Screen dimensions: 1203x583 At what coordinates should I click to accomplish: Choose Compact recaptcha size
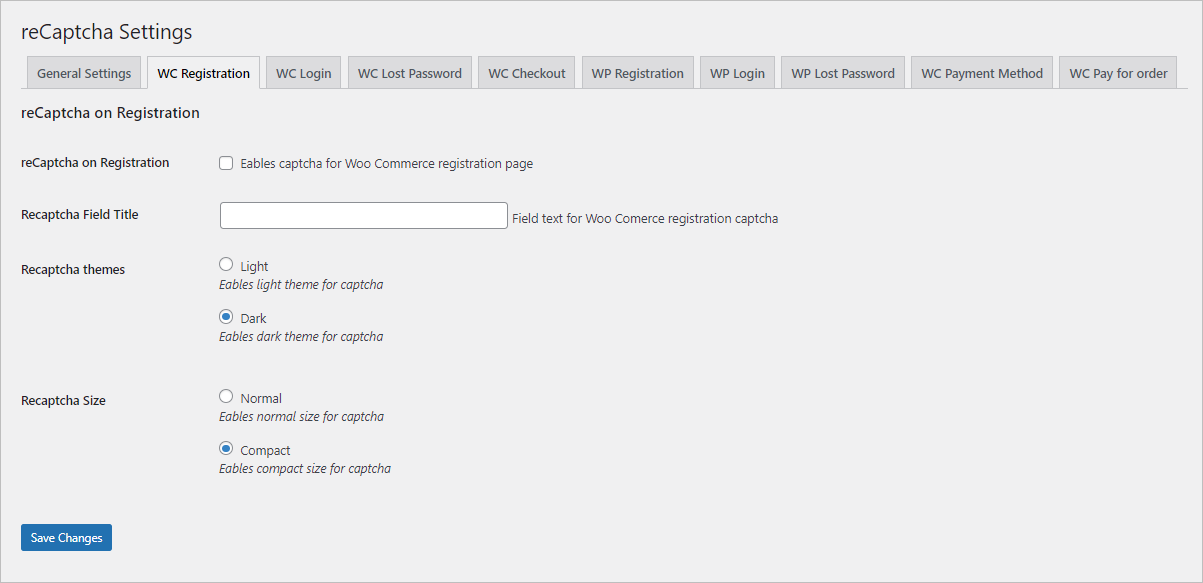click(226, 448)
